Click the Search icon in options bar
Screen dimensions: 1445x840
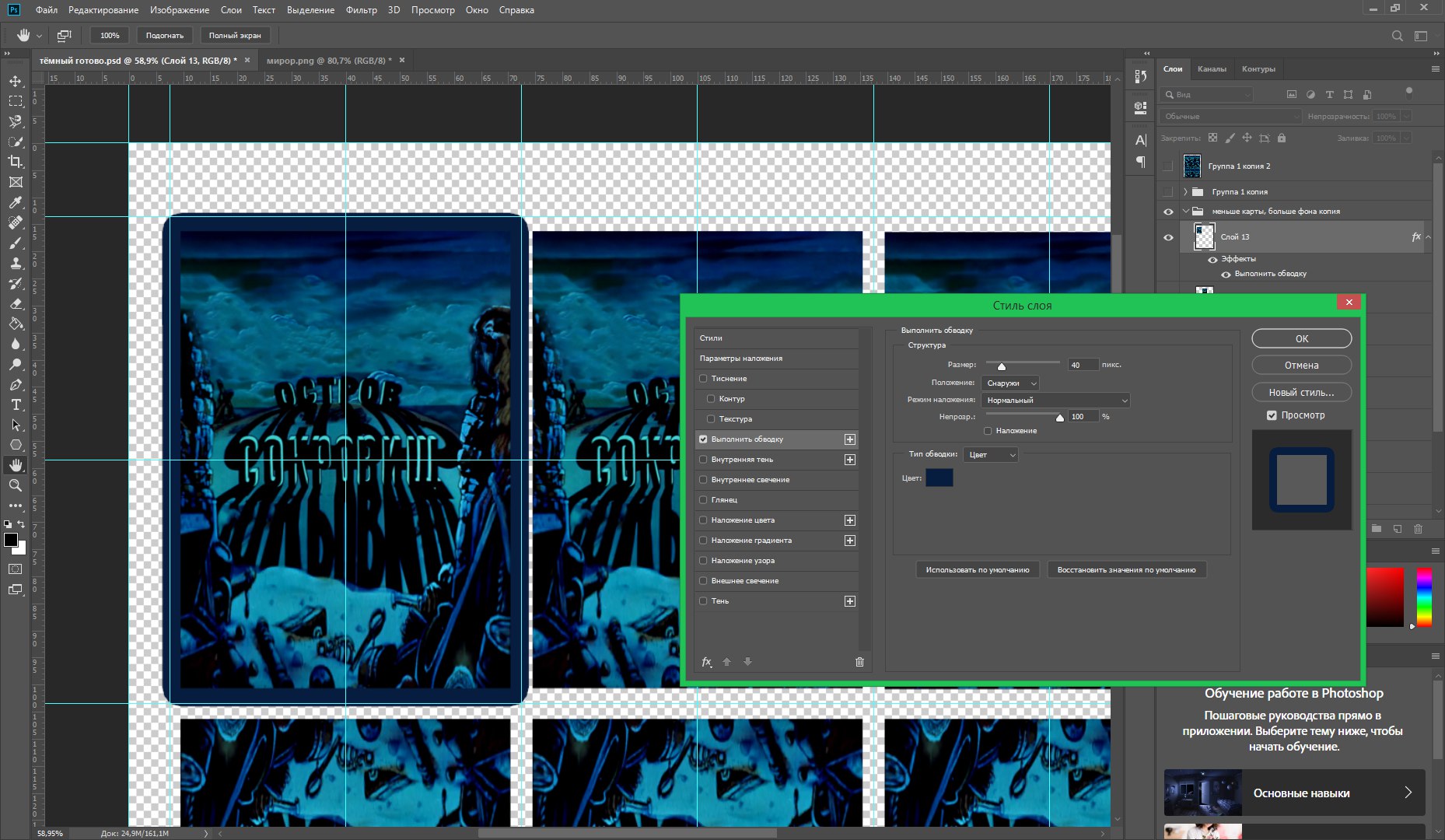tap(1397, 36)
